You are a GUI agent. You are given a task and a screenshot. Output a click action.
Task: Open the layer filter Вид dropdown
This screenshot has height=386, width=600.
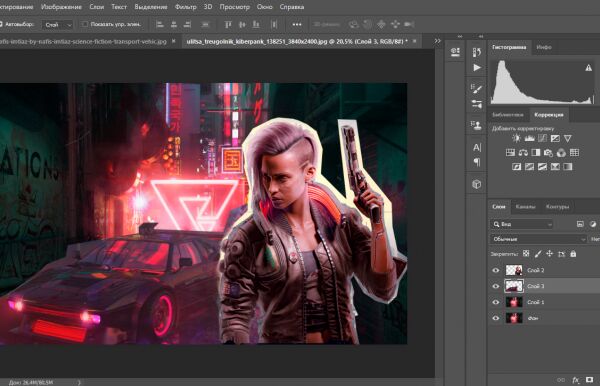tap(521, 224)
